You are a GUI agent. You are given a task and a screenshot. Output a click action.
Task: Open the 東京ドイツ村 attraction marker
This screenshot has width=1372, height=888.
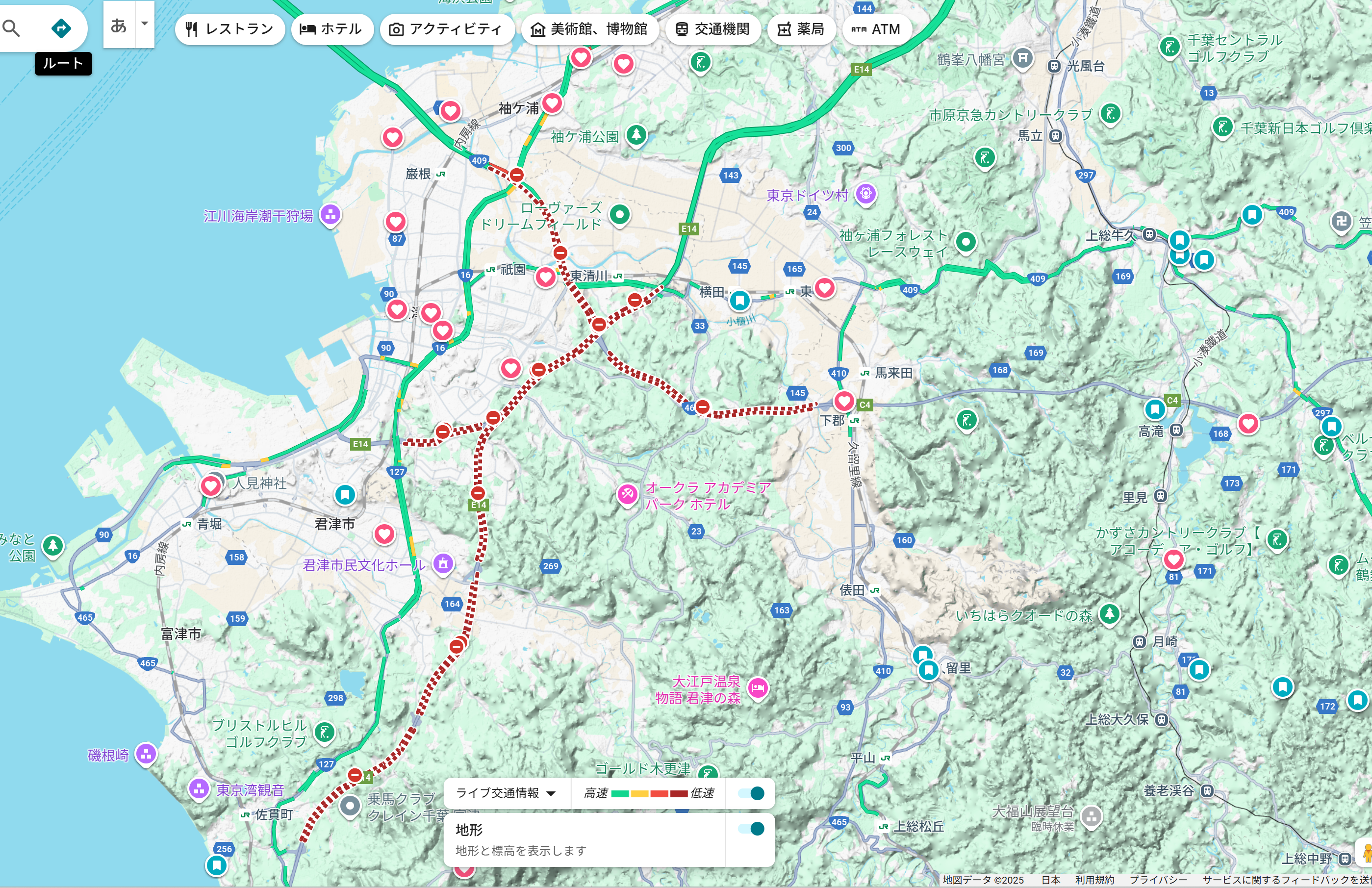[866, 194]
